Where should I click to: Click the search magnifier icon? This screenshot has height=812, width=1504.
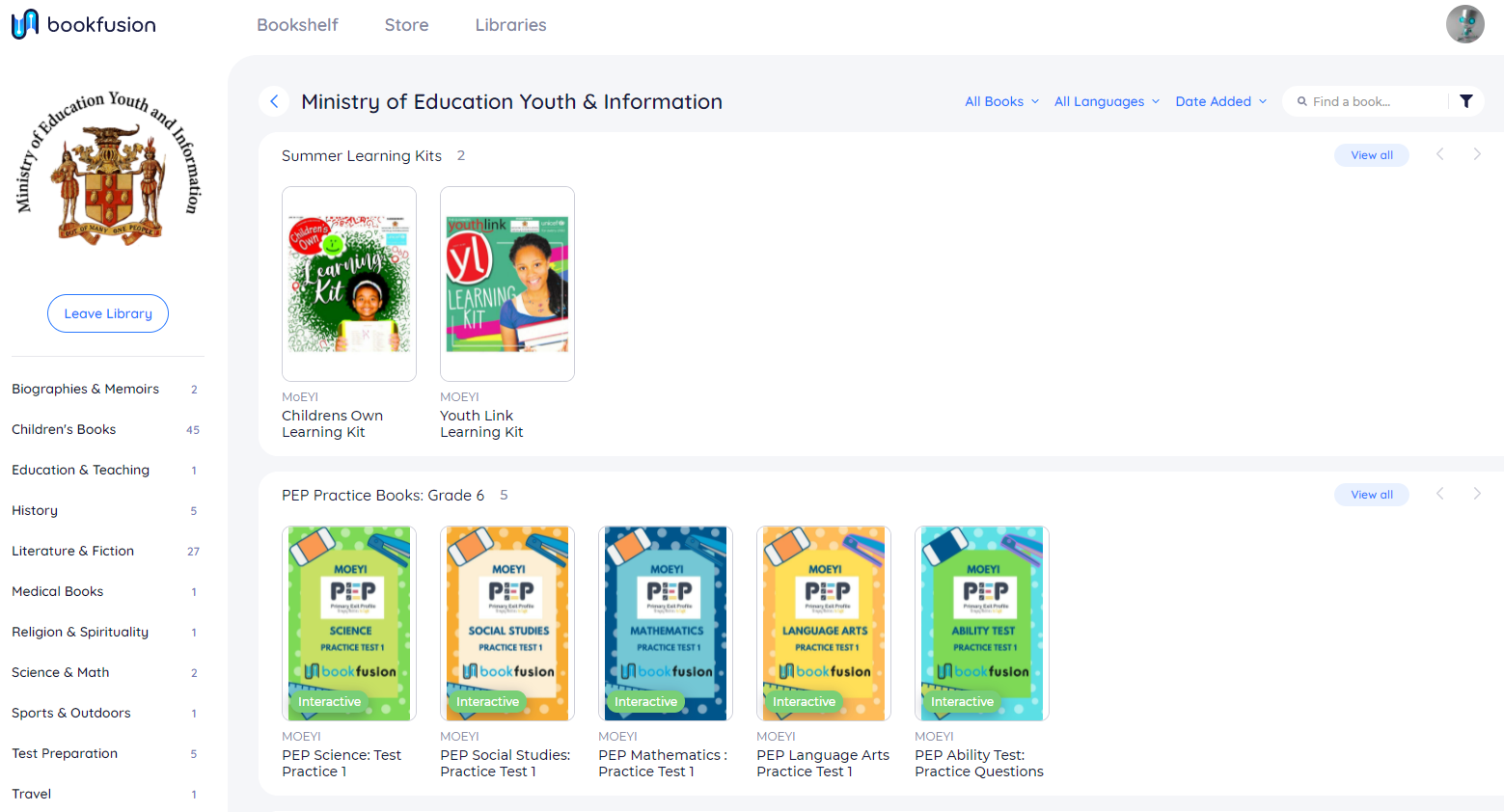pyautogui.click(x=1302, y=101)
